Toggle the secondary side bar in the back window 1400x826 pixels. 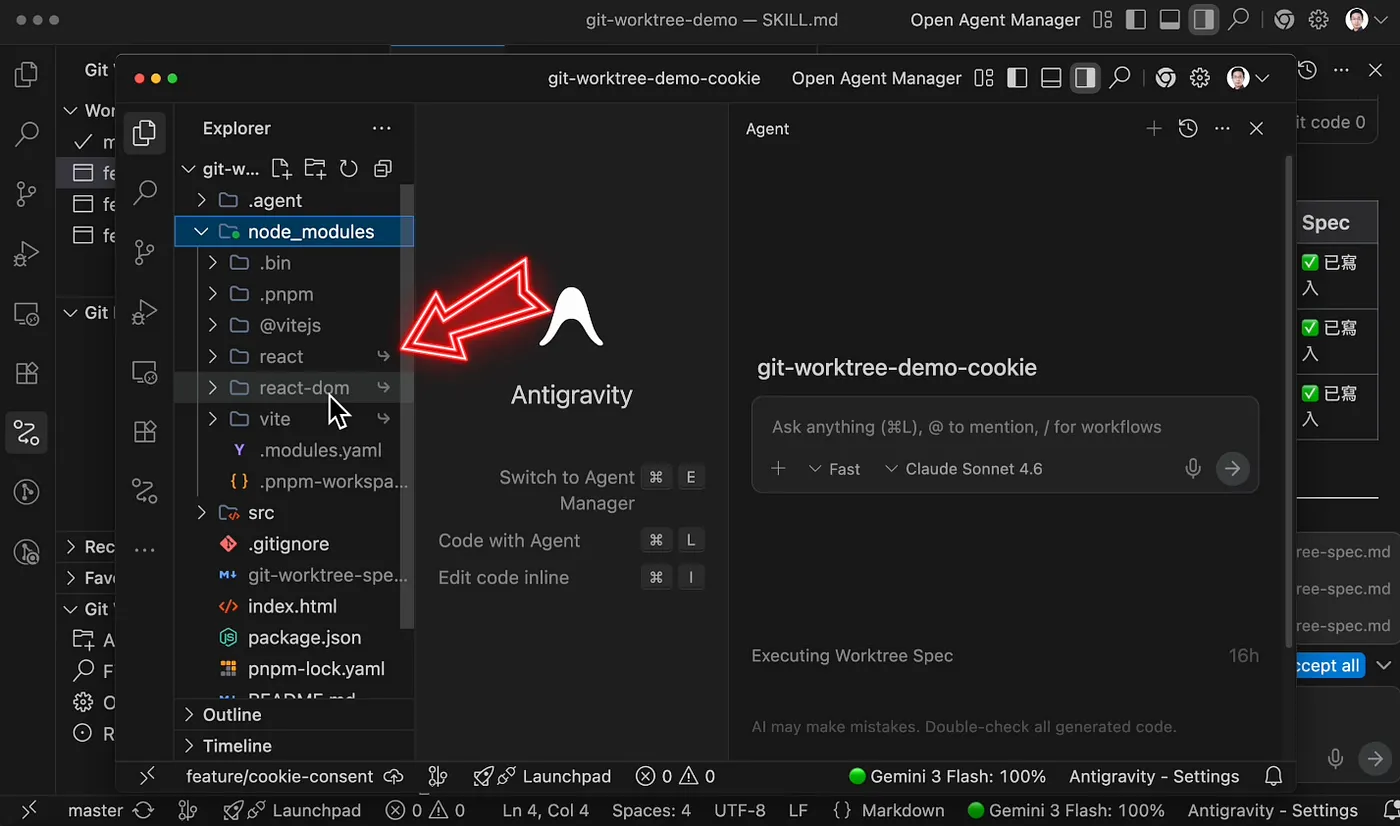click(1204, 20)
